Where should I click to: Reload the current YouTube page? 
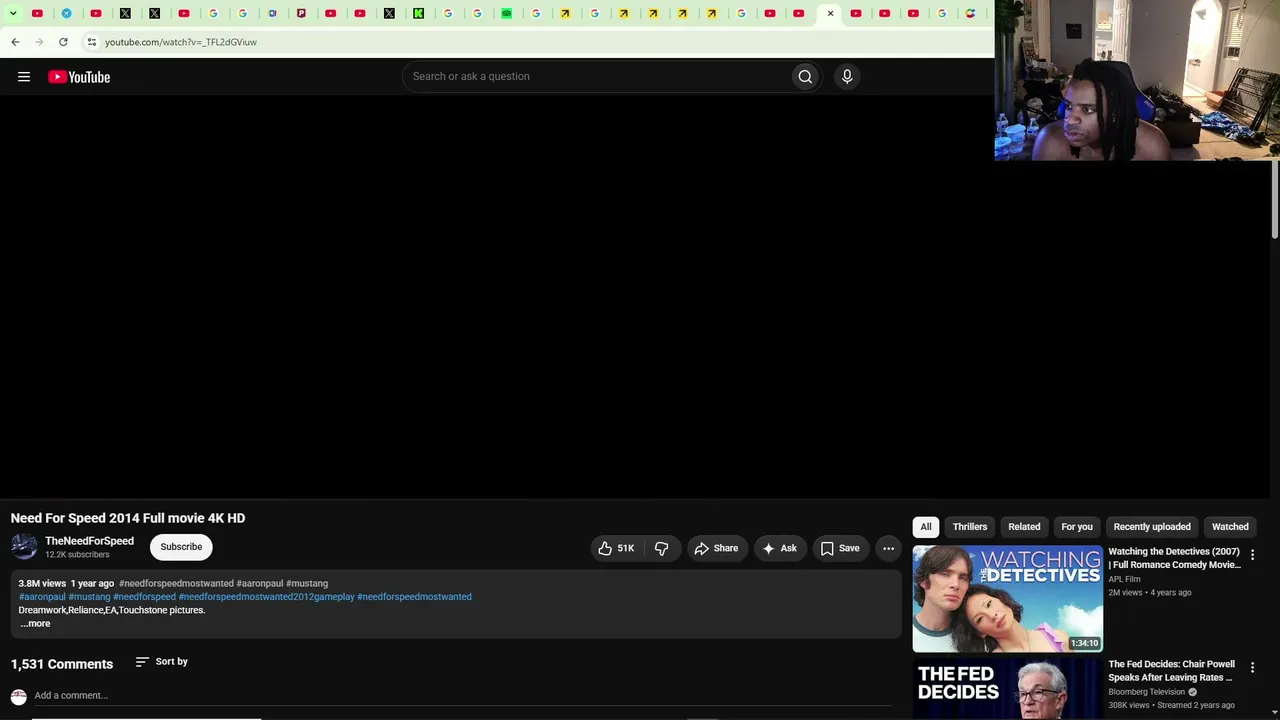tap(63, 42)
